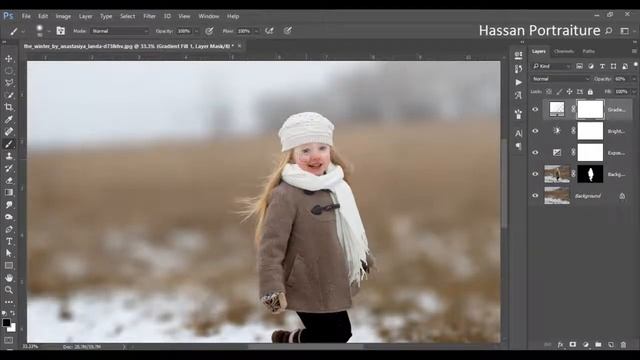Set the foreground color swatch
The image size is (640, 360).
tap(6, 322)
